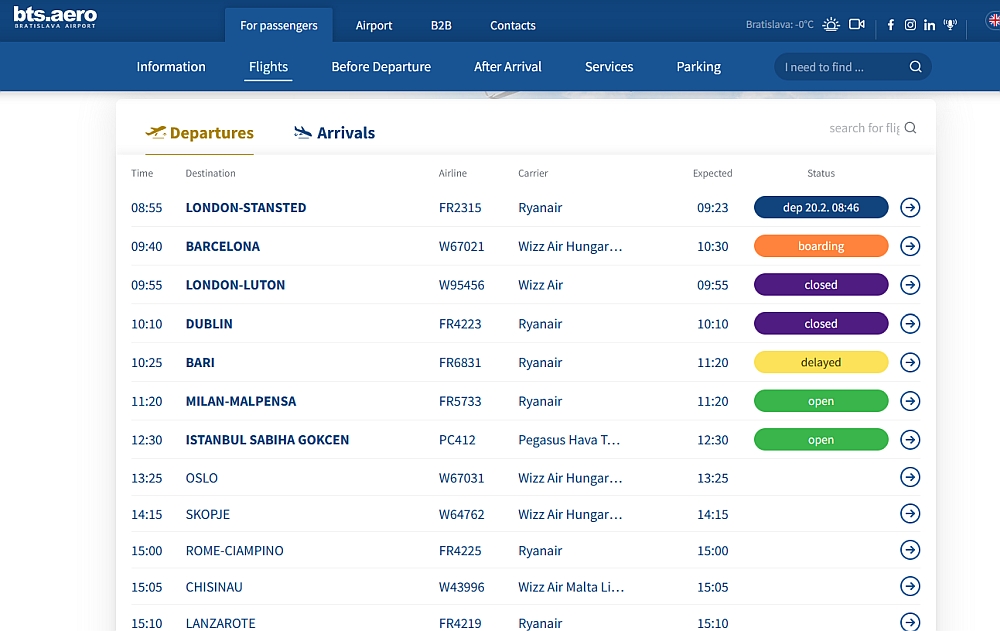
Task: Expand the Before Departure menu
Action: click(381, 67)
